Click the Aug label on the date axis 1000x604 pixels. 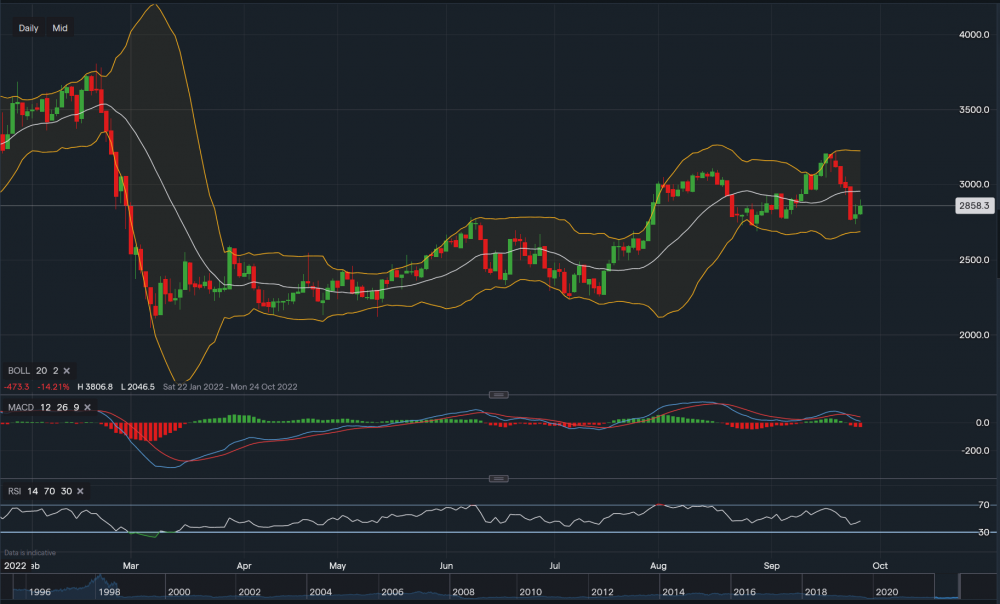pos(657,565)
